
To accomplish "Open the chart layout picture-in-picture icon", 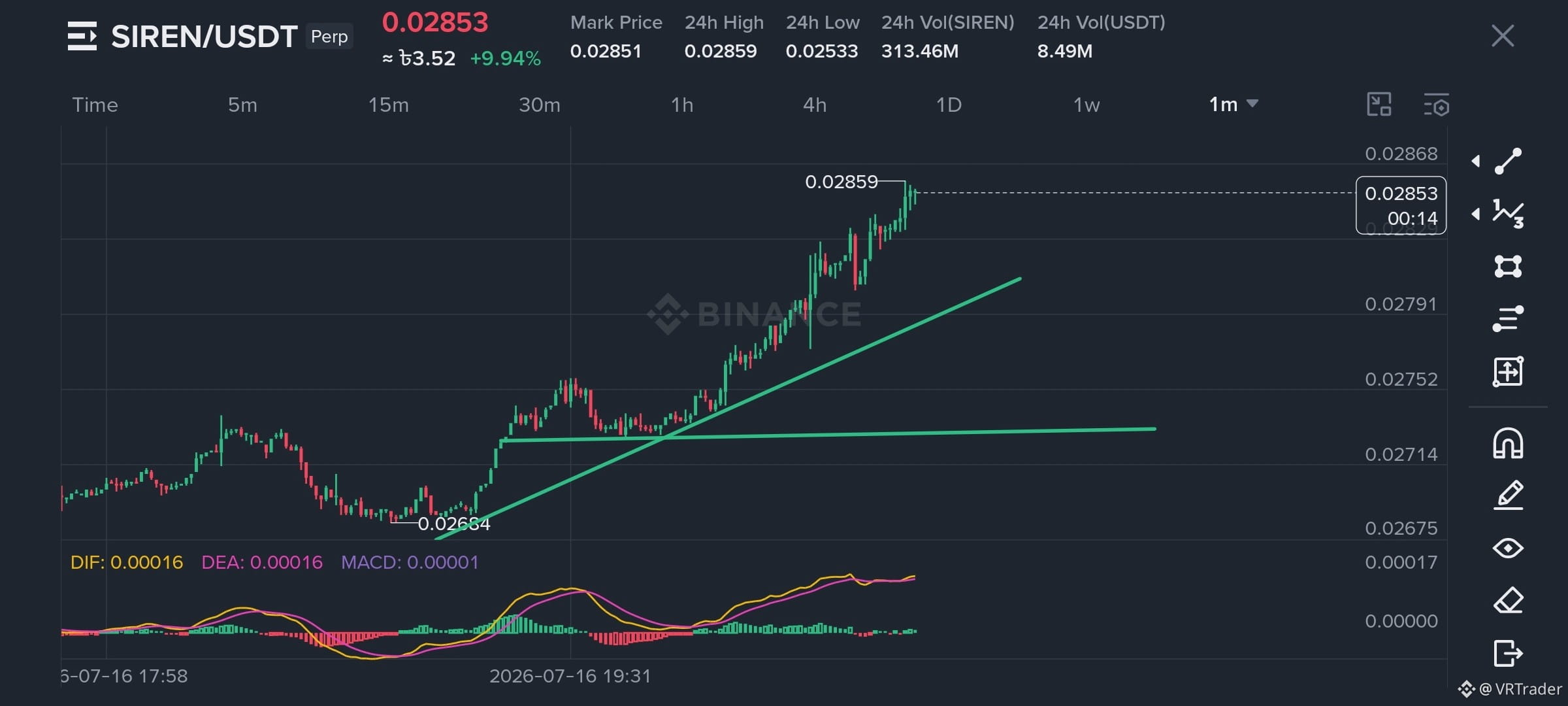I will [x=1379, y=105].
